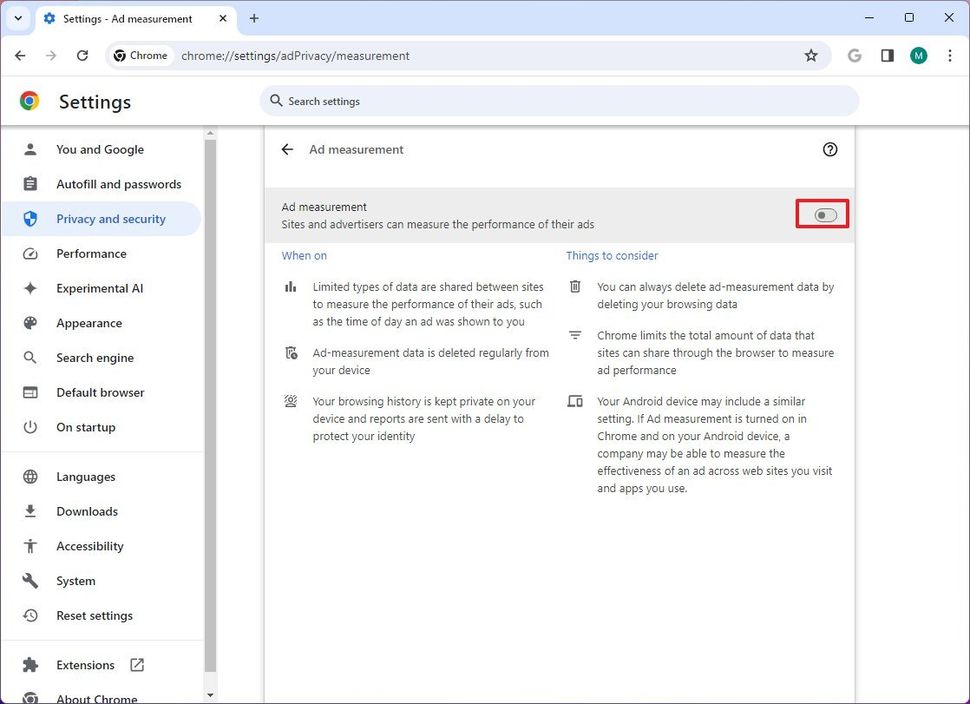Open the three-dot Chrome menu
This screenshot has height=704, width=970.
[x=950, y=56]
